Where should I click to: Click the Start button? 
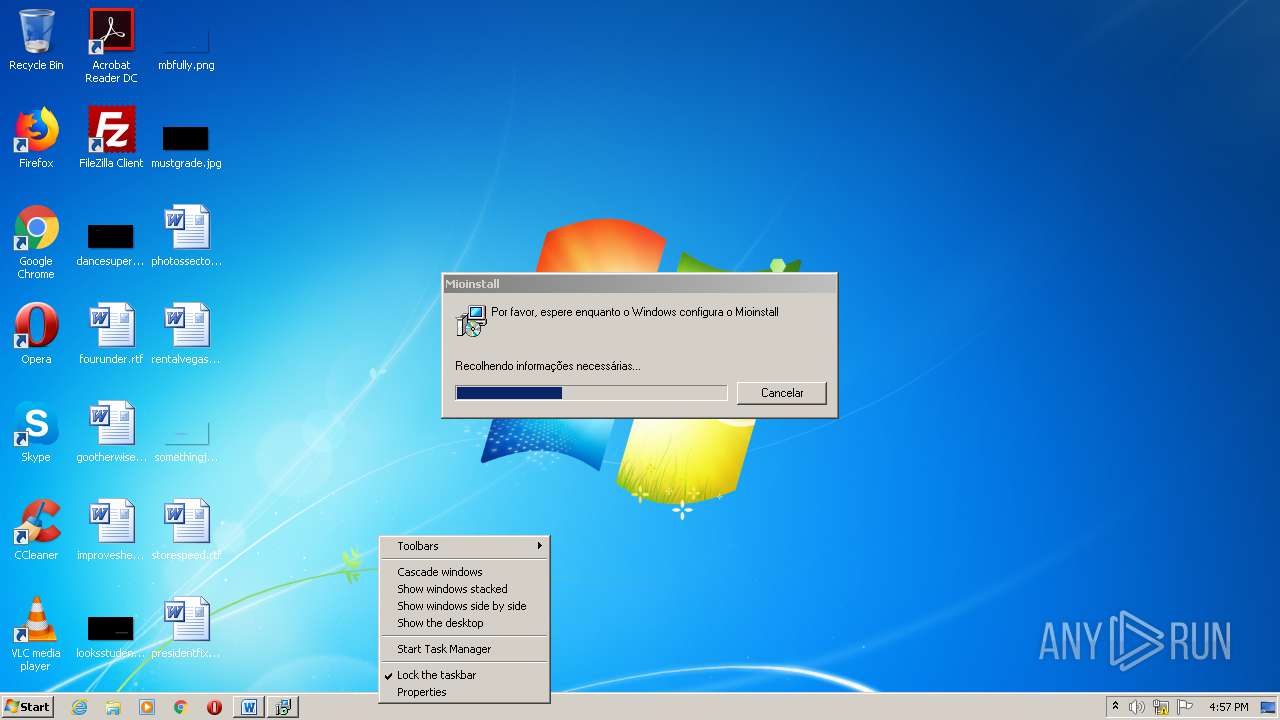click(28, 707)
